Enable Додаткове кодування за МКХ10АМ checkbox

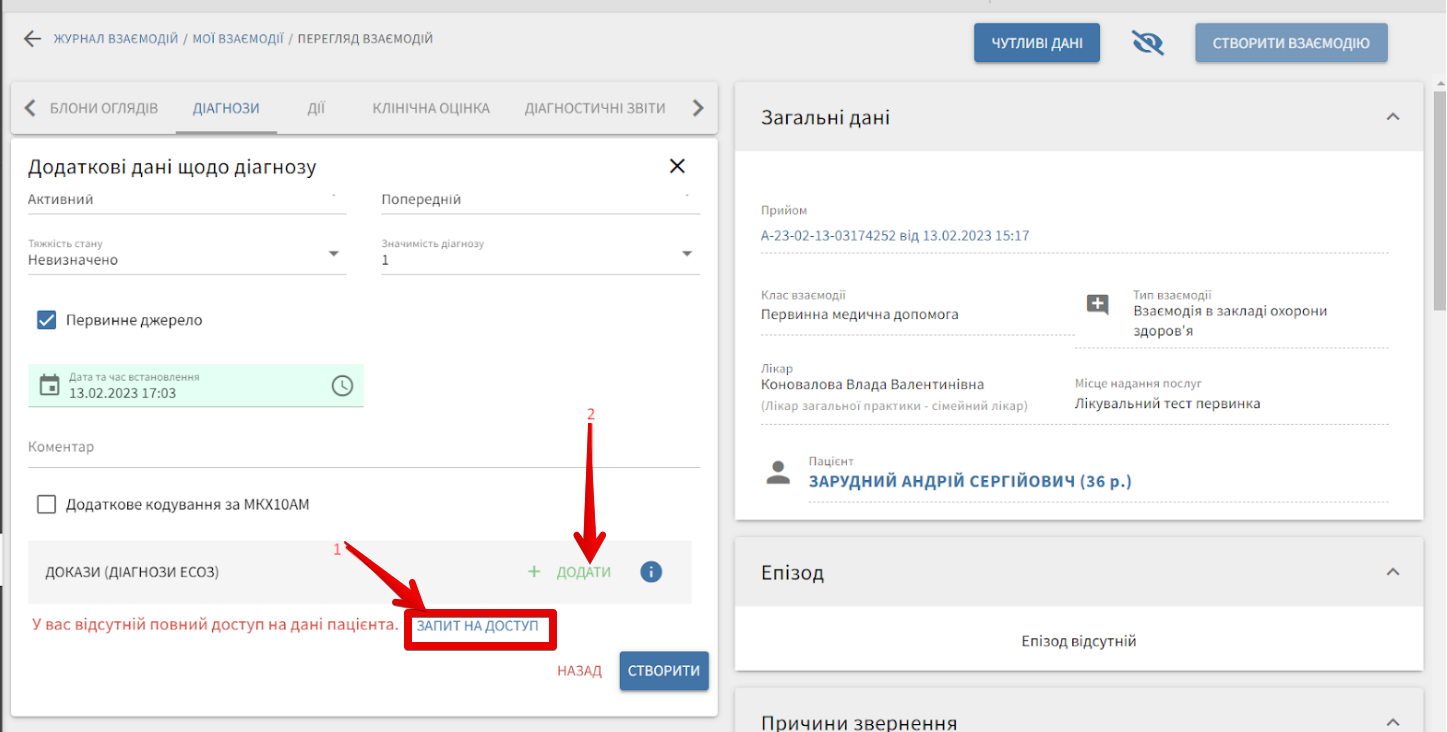tap(46, 504)
